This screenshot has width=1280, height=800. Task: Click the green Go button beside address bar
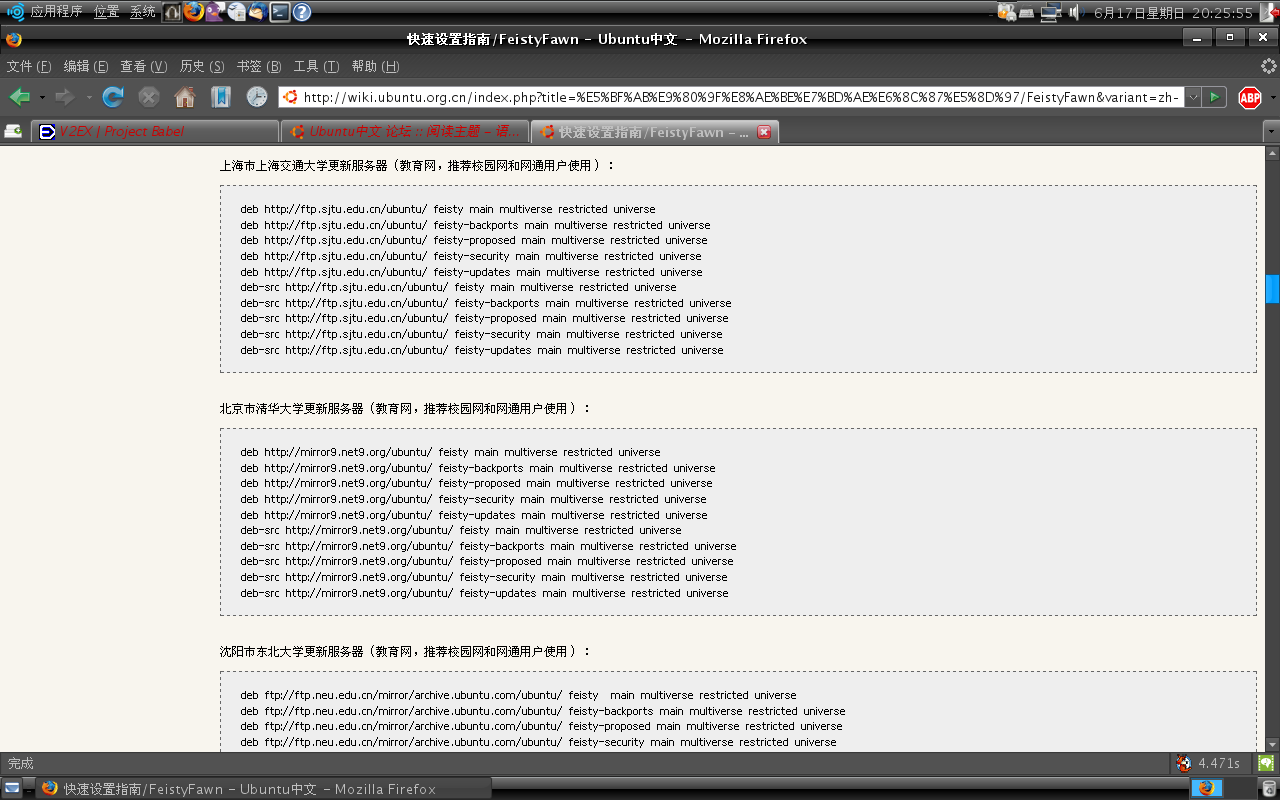coord(1214,97)
